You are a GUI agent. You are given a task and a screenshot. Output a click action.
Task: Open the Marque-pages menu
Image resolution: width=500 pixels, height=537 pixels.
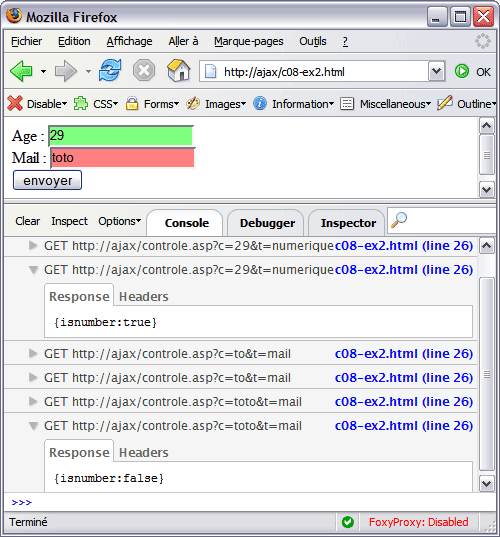[249, 41]
